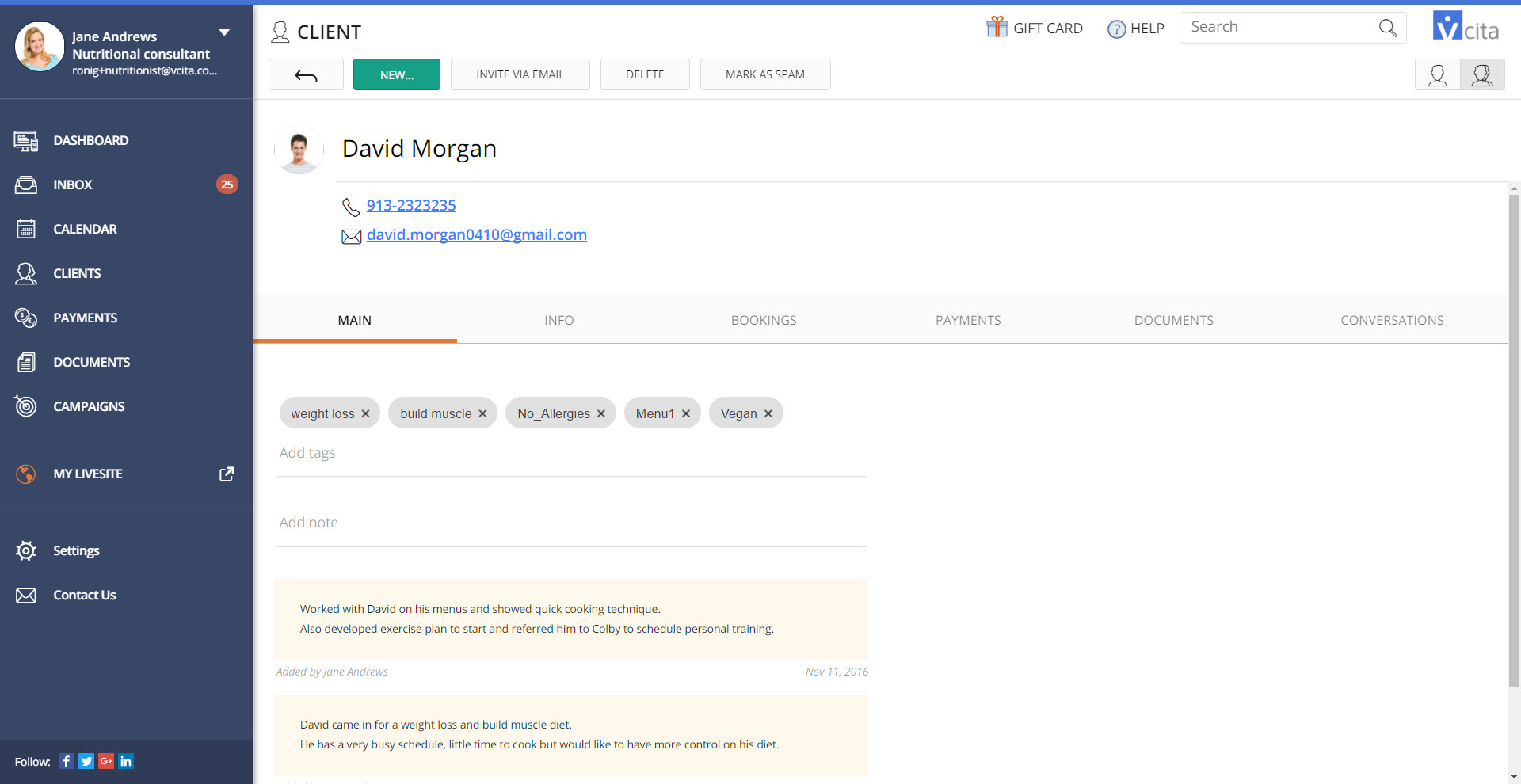Click the Add tags field

point(571,453)
